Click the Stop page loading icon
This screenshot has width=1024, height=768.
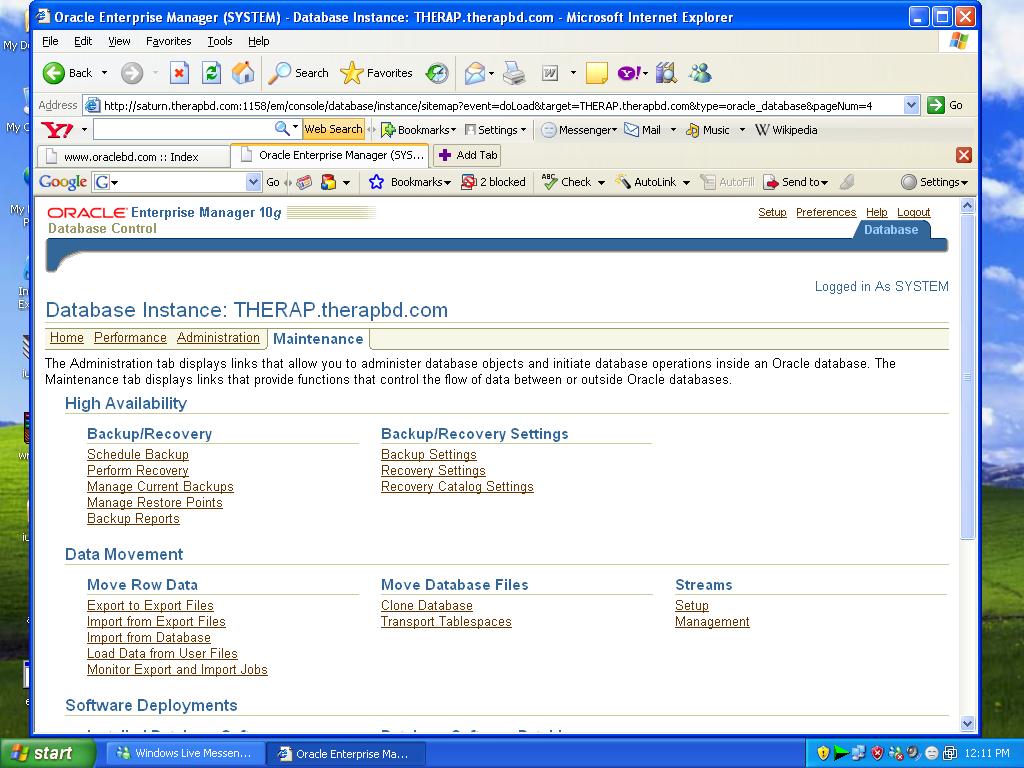coord(179,73)
